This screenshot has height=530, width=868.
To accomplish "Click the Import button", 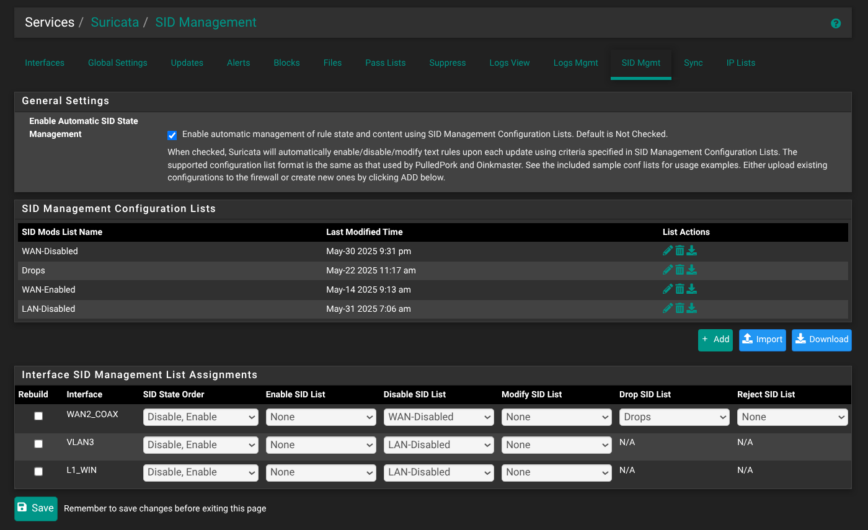I will click(762, 339).
